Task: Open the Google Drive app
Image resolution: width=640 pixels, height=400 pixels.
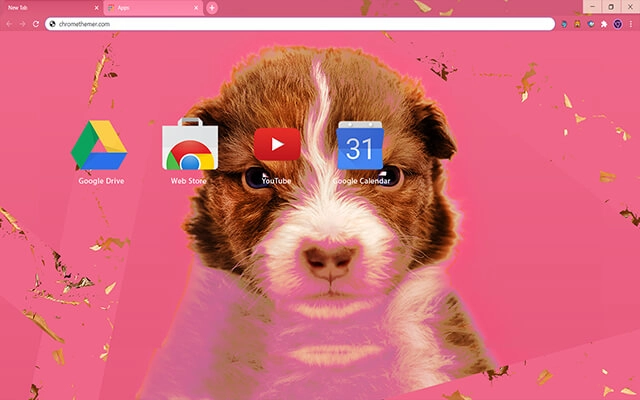Action: 99,144
